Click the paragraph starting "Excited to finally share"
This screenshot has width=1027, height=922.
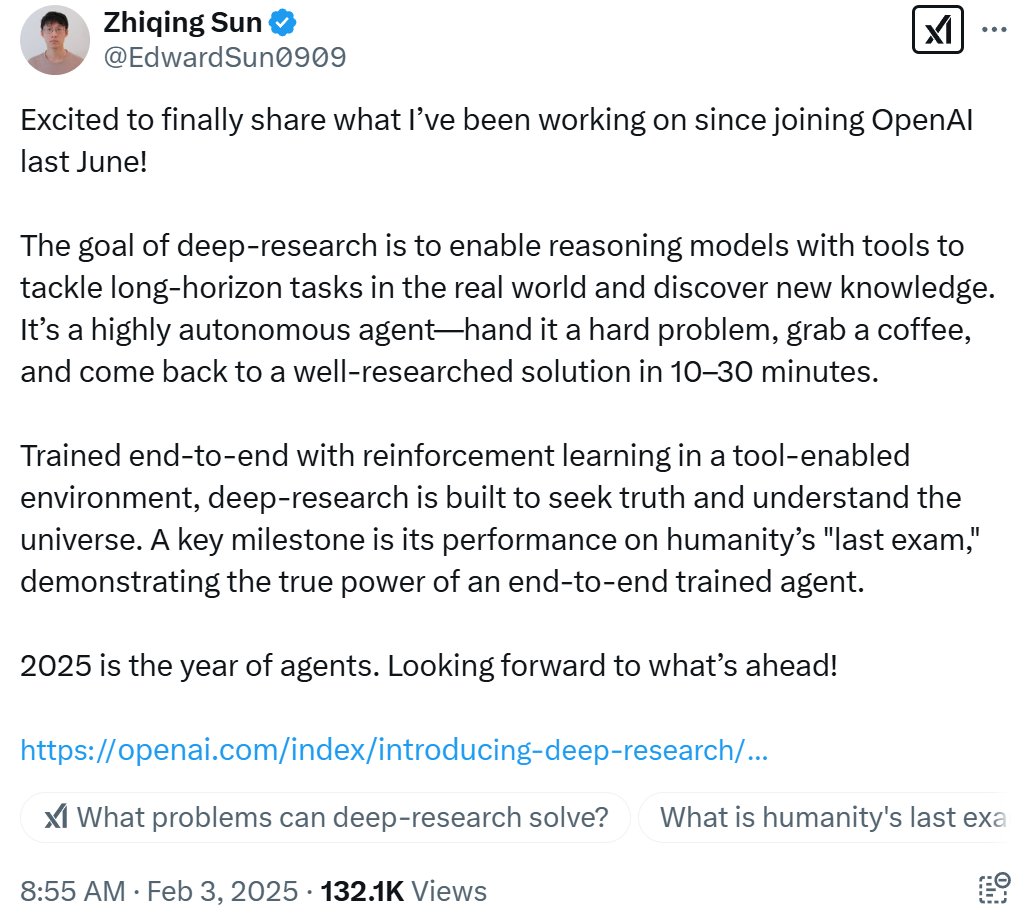pyautogui.click(x=496, y=140)
